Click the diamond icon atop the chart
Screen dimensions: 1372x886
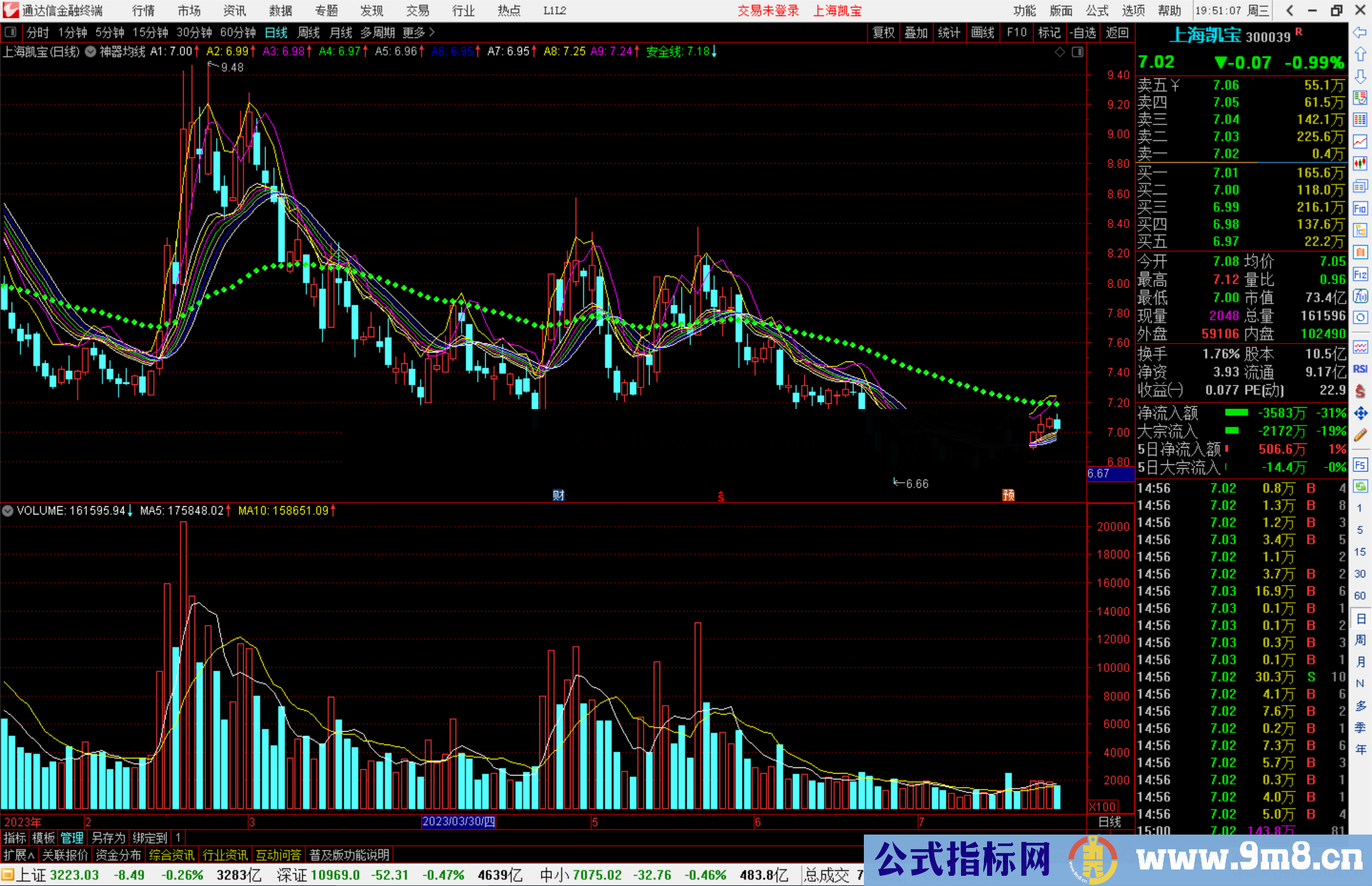pyautogui.click(x=1059, y=52)
